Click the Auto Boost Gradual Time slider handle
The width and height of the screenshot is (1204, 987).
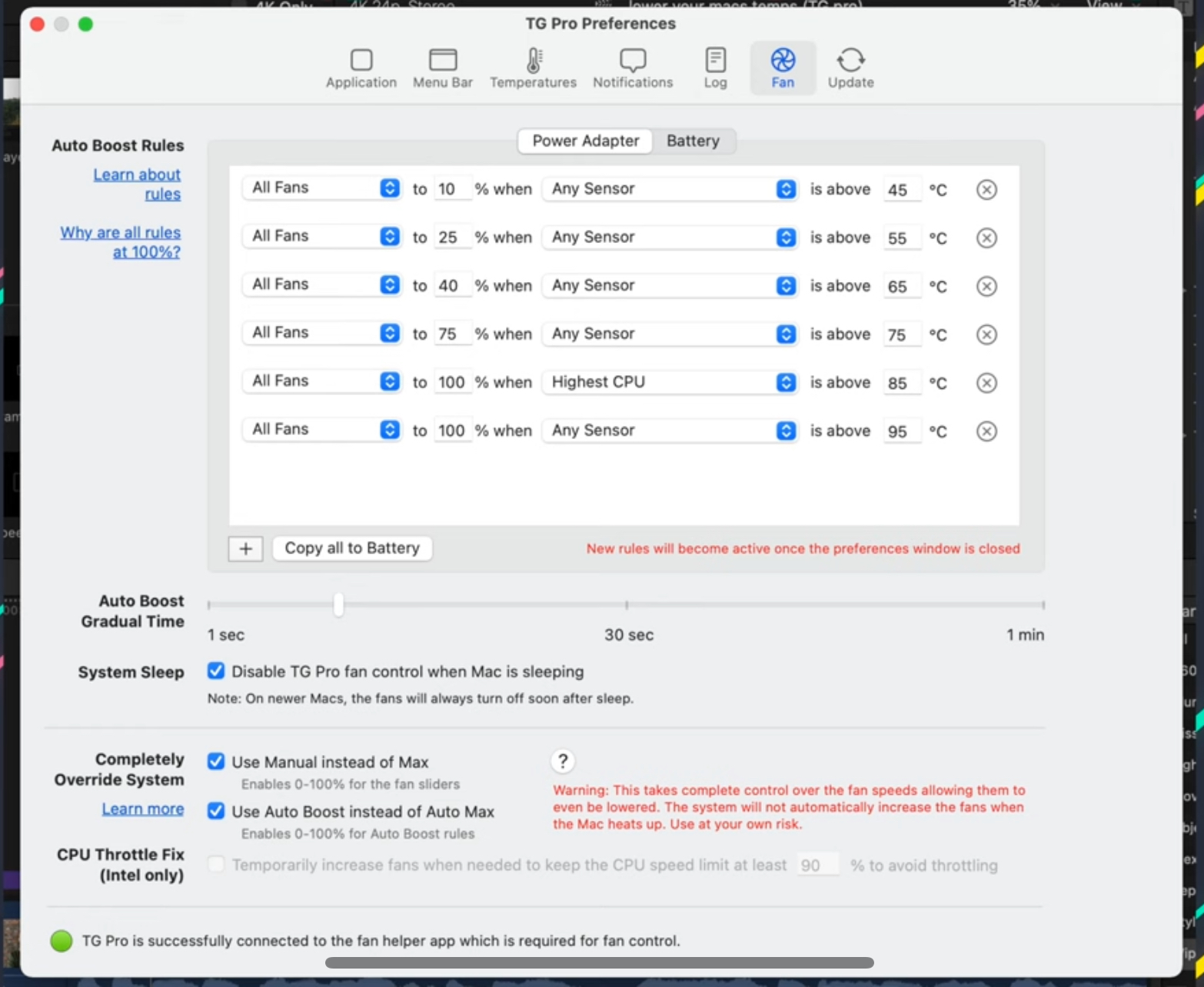[x=338, y=605]
